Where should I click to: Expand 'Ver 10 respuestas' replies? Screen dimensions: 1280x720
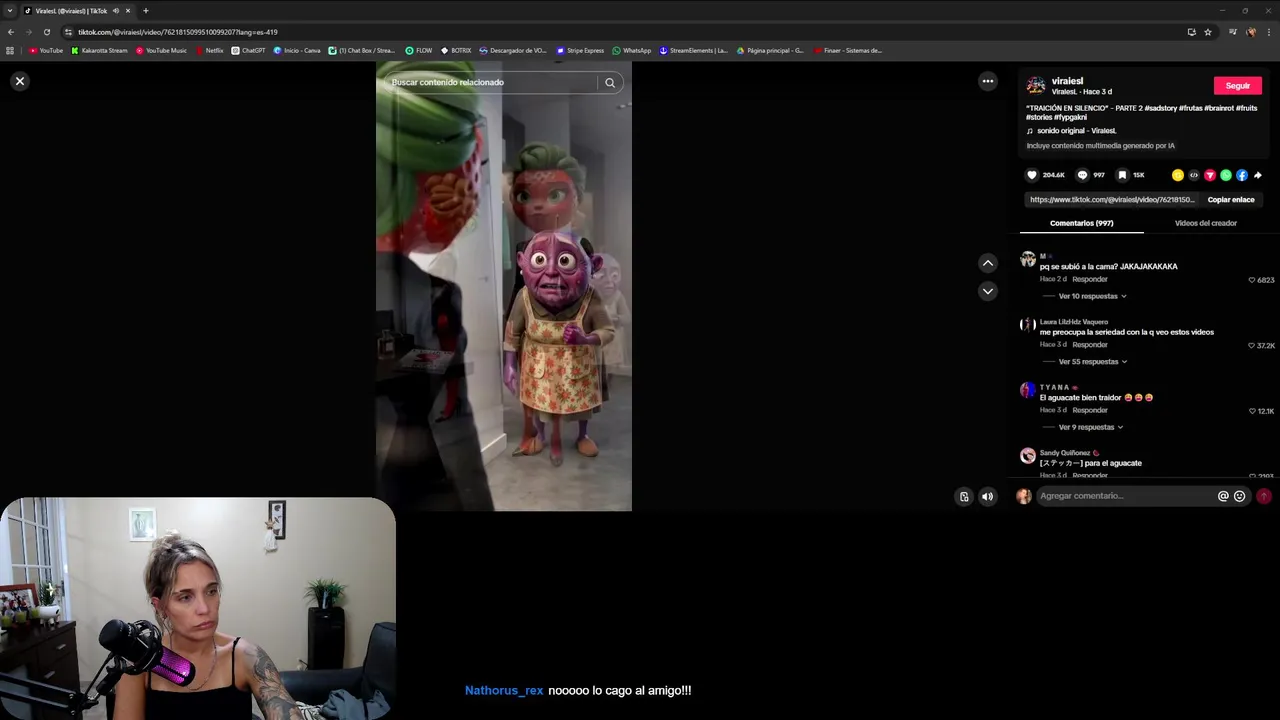click(x=1092, y=296)
